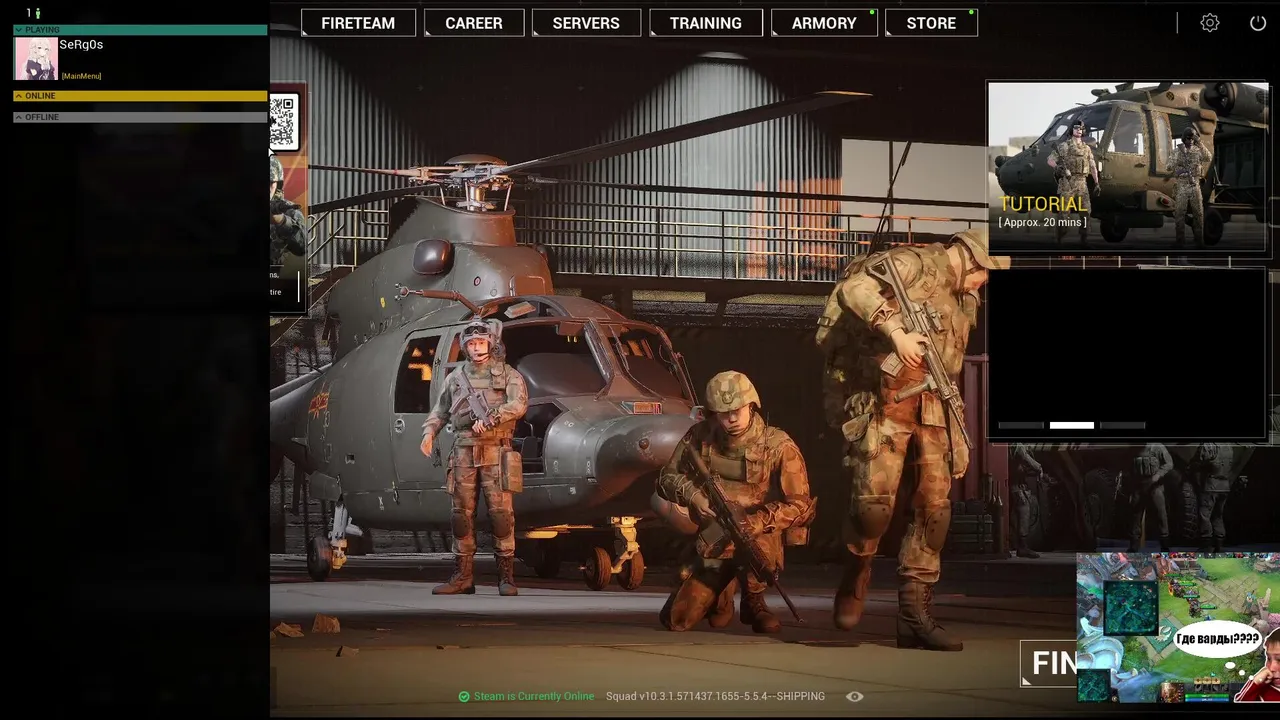Viewport: 1280px width, 720px height.
Task: Open the TRAINING menu
Action: 706,23
